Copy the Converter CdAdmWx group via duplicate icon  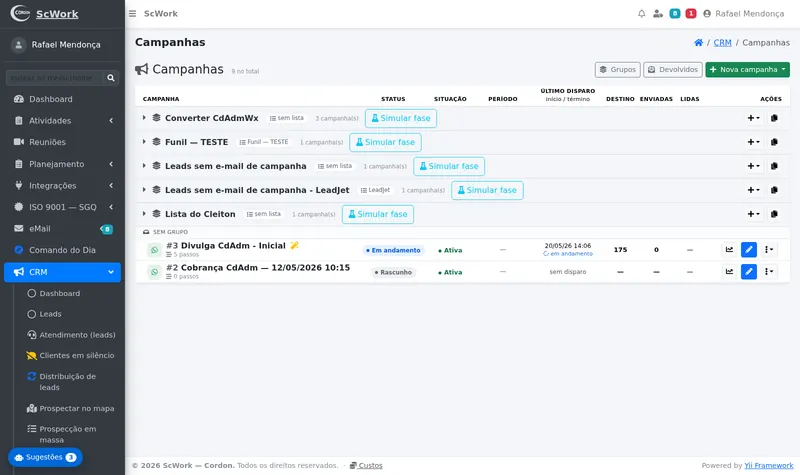pyautogui.click(x=774, y=118)
